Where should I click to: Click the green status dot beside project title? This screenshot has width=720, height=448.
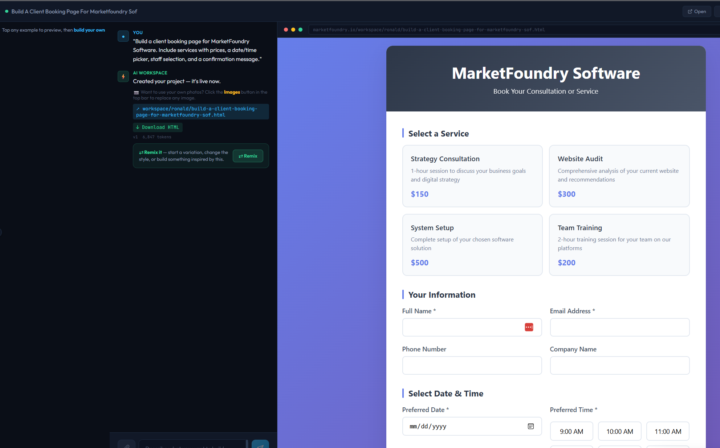click(6, 11)
